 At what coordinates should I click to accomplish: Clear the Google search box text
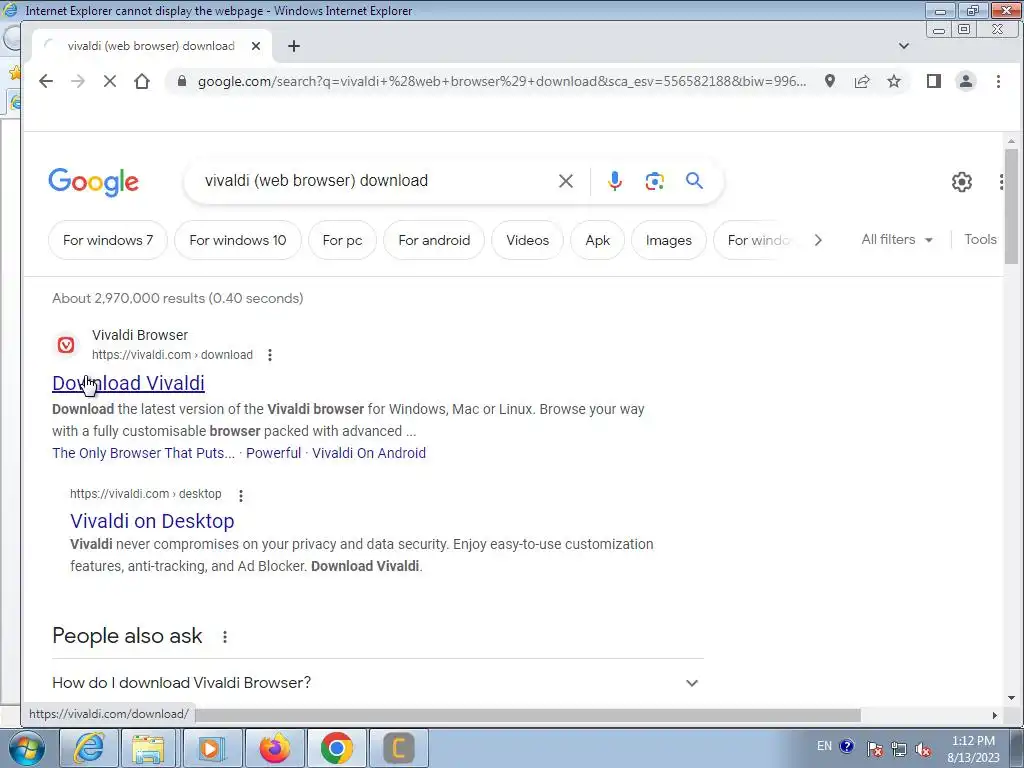(x=566, y=181)
